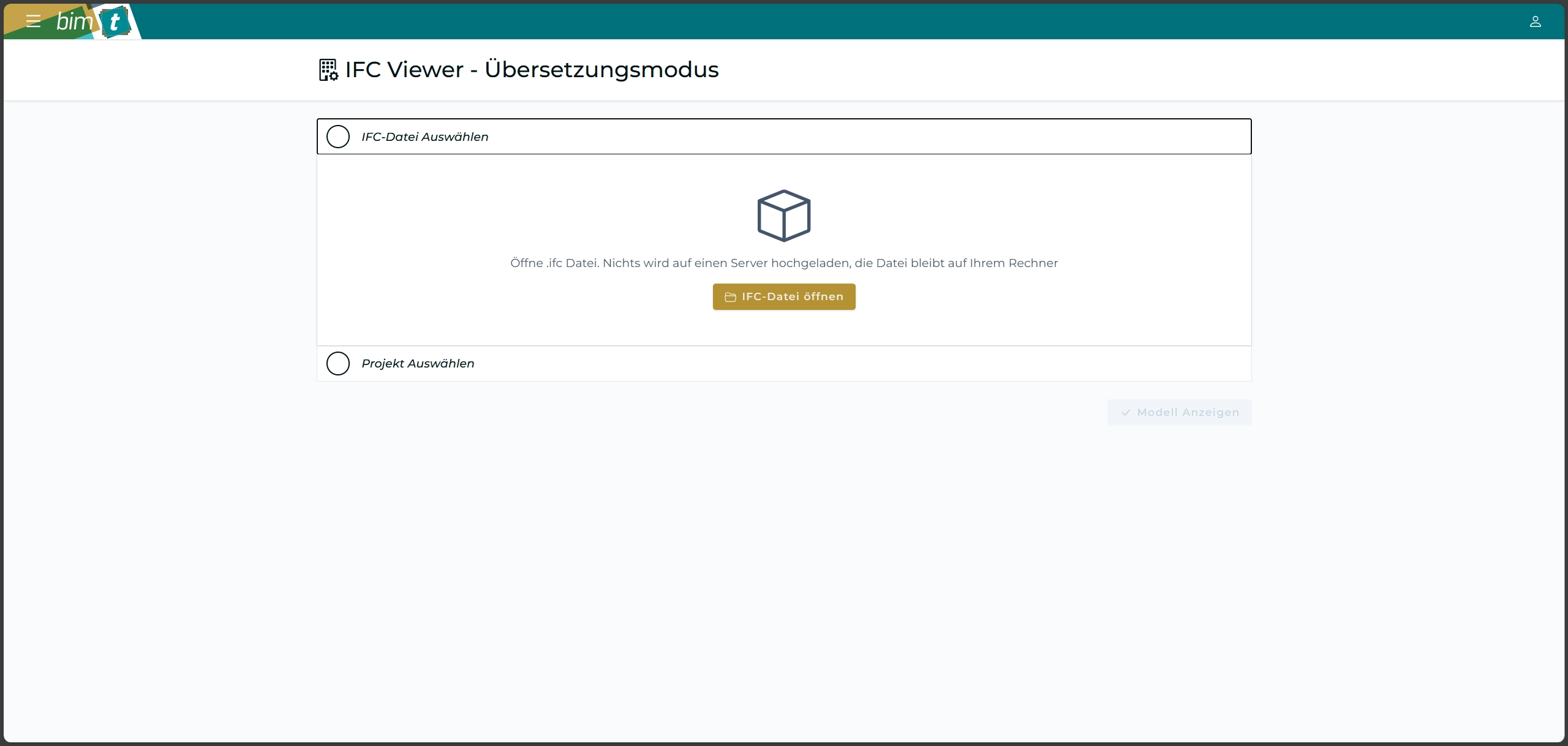Expand the Projekt Auswählen step panel
The height and width of the screenshot is (746, 1568).
[858, 363]
